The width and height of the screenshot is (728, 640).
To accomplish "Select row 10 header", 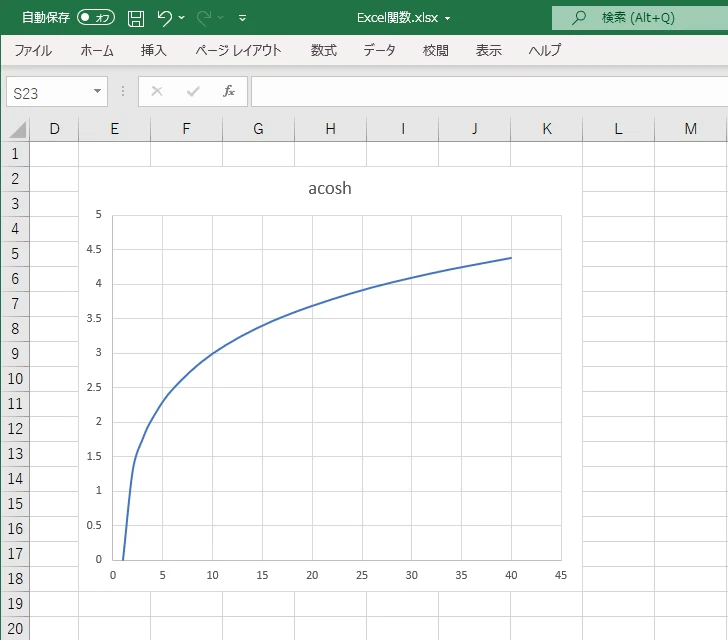I will click(15, 379).
